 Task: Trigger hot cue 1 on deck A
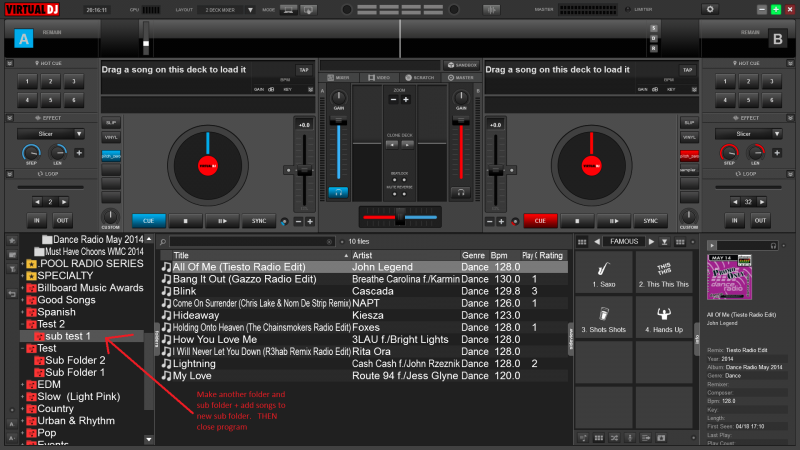coord(28,81)
